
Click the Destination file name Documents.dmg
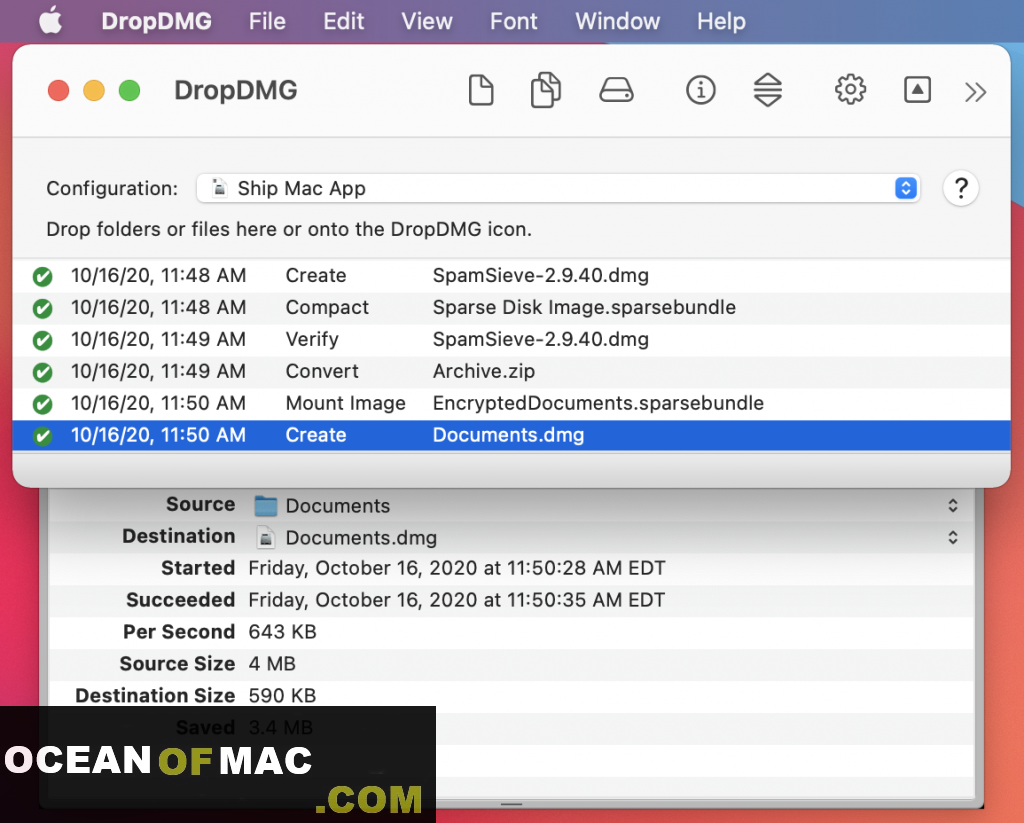(x=361, y=538)
